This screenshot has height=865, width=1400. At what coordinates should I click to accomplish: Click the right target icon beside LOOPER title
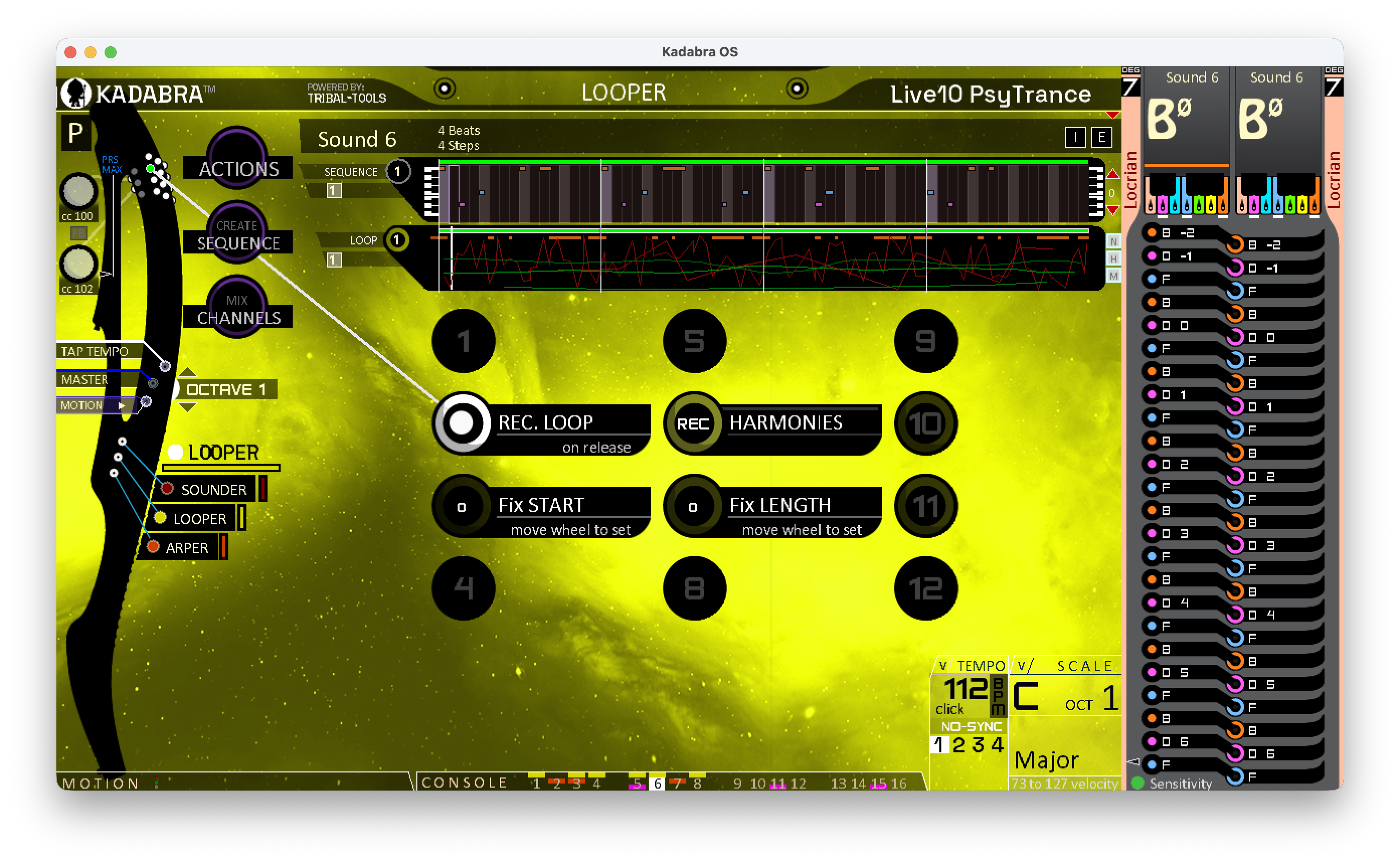pyautogui.click(x=797, y=89)
